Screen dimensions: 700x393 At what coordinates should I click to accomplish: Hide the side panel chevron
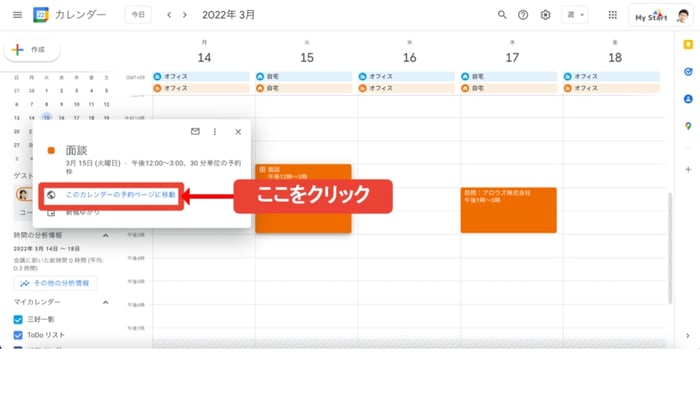coord(688,335)
